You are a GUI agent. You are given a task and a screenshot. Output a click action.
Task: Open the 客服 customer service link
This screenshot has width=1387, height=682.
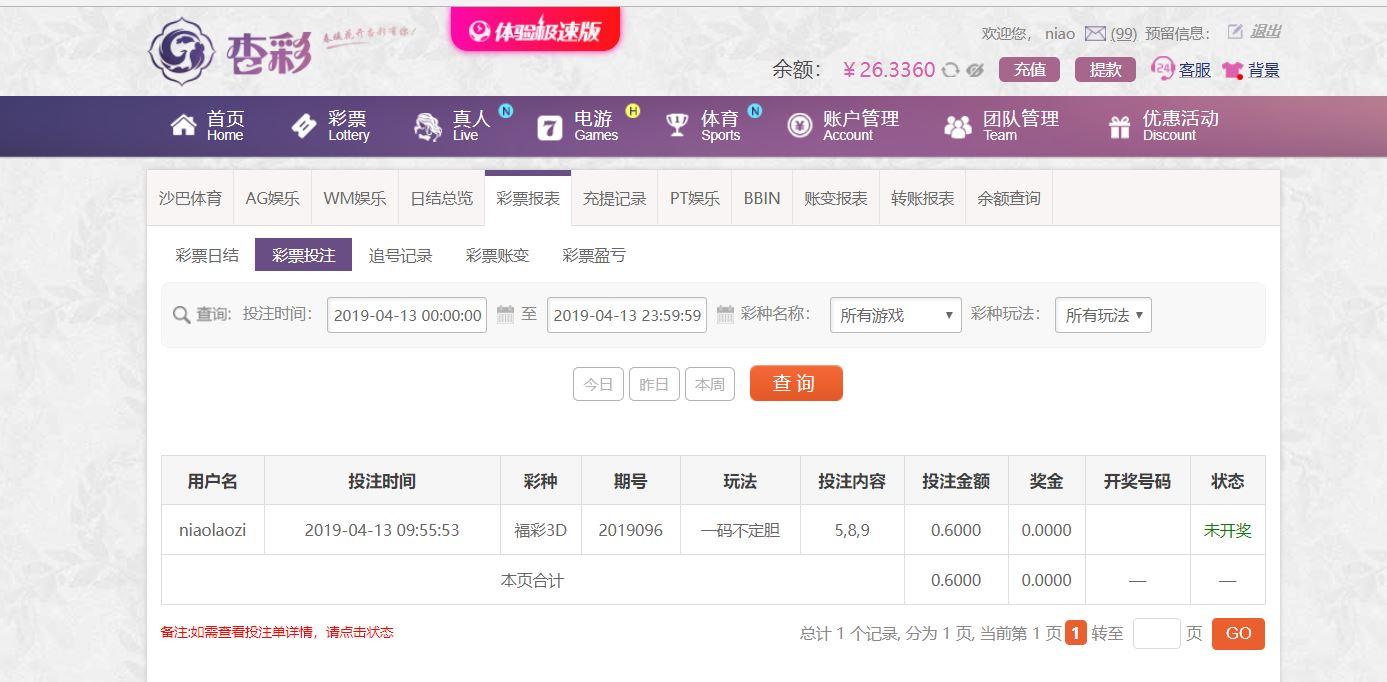(x=1194, y=70)
